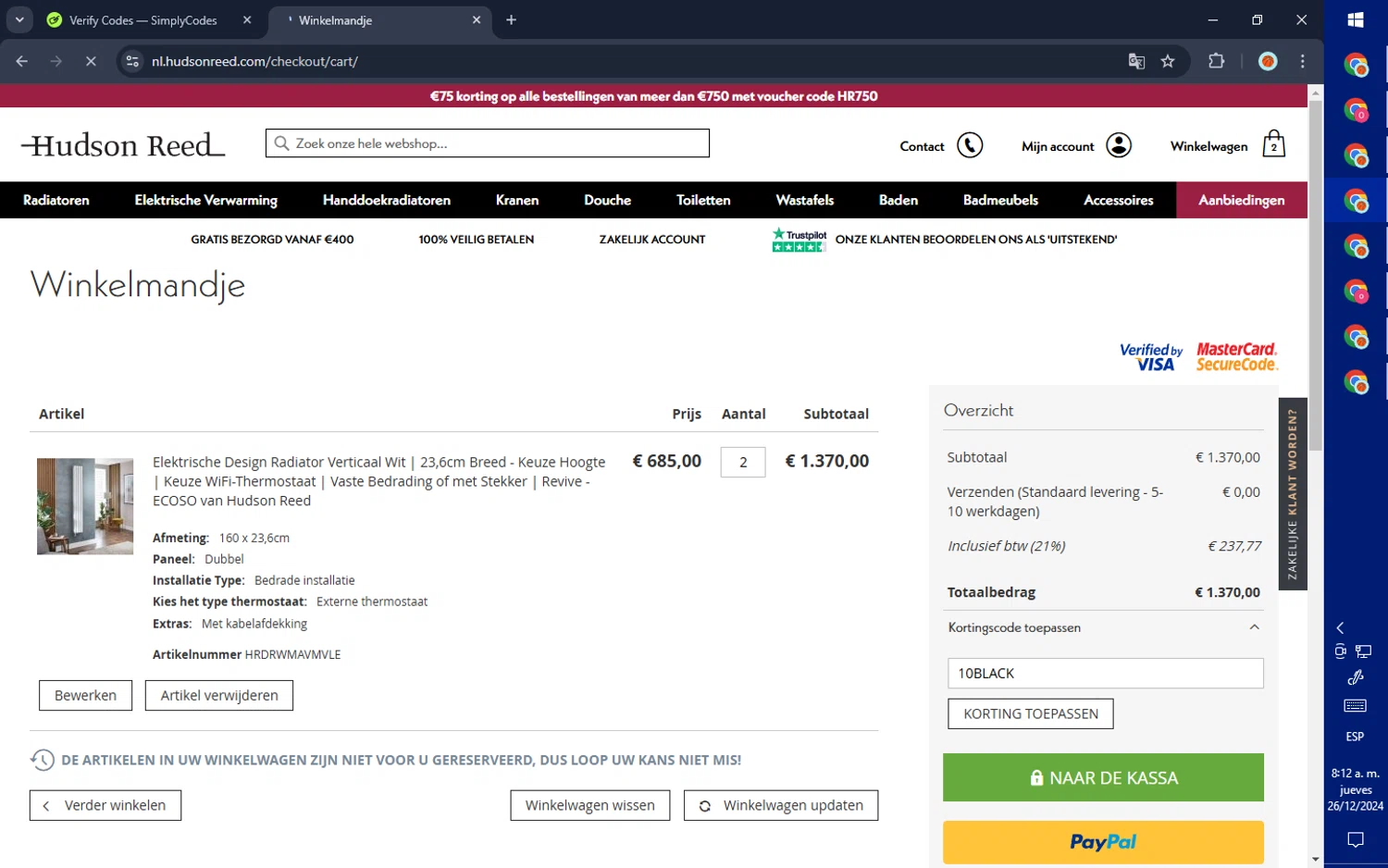
Task: Click Artikel verwijderen button
Action: click(x=219, y=695)
